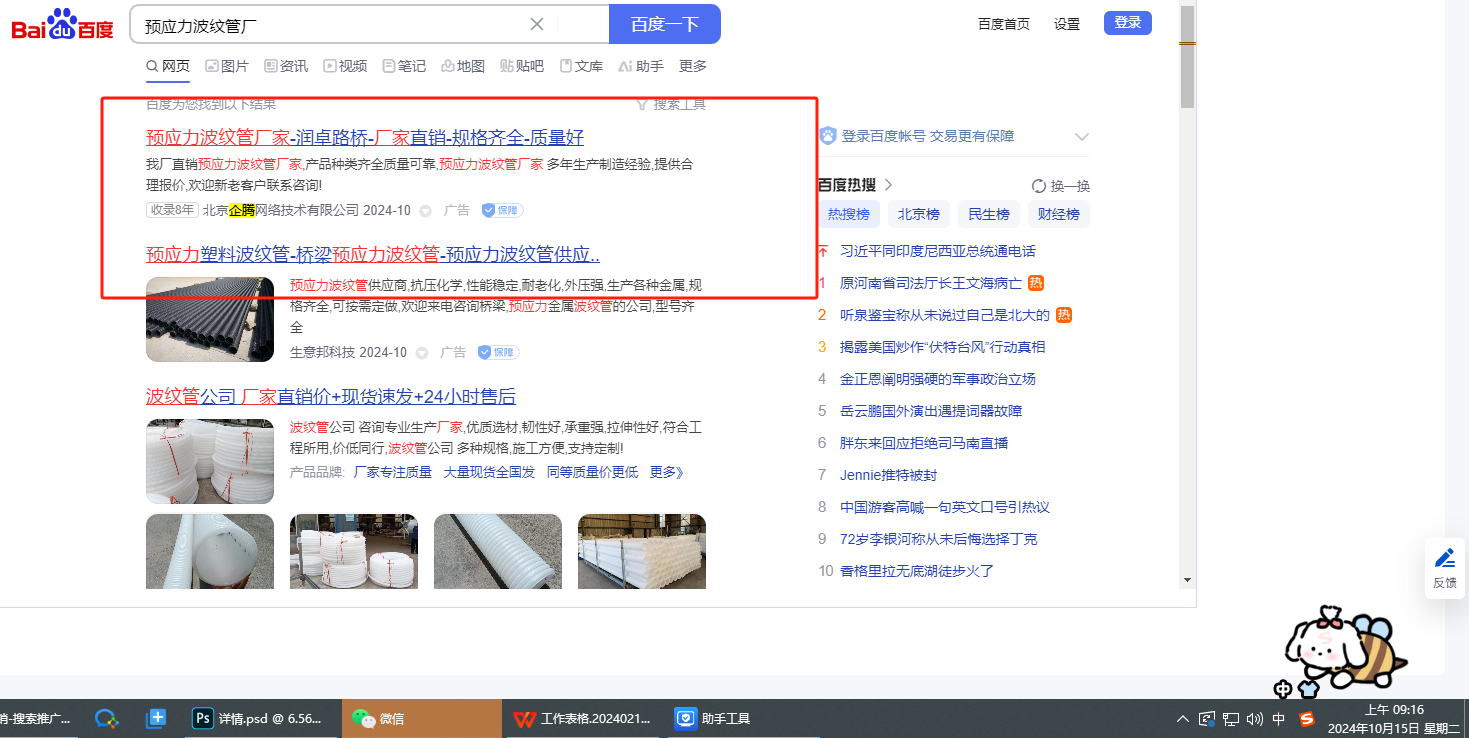Viewport: 1469px width, 738px height.
Task: Open the taskbar search app icon
Action: coord(106,718)
